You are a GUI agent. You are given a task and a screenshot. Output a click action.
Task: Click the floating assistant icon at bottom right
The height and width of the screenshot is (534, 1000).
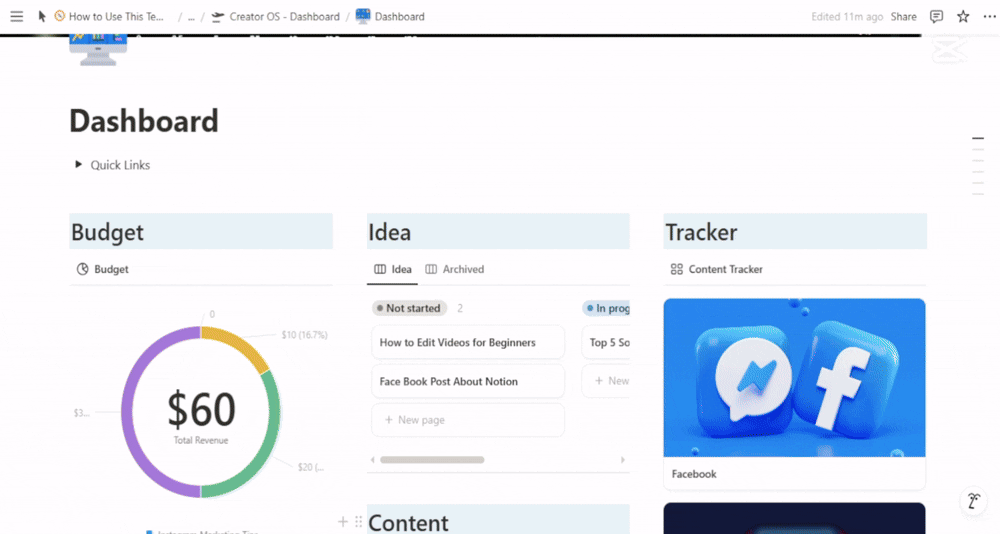coord(972,501)
